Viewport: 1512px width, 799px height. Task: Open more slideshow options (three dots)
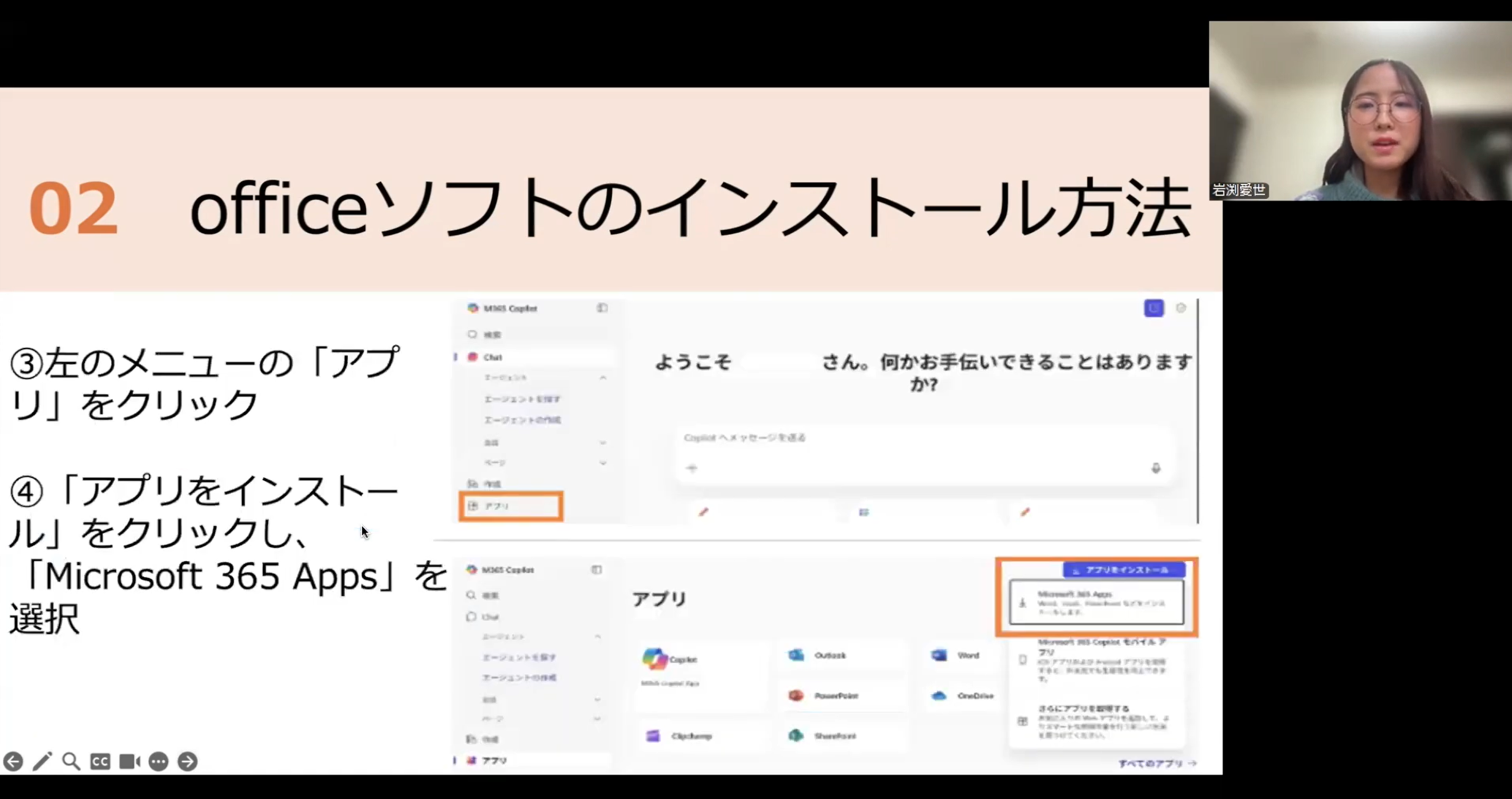pyautogui.click(x=159, y=762)
